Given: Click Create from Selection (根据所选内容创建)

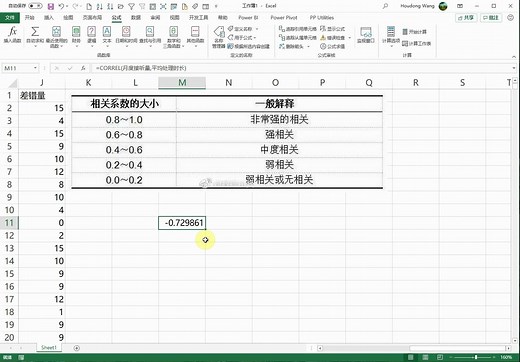Looking at the screenshot, I should tap(249, 46).
